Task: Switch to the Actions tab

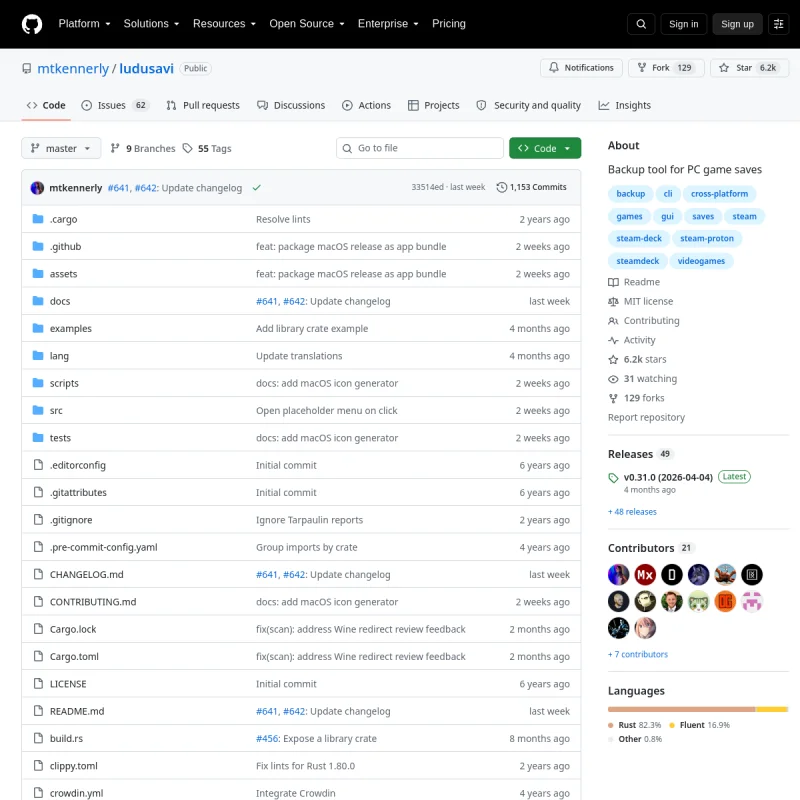Action: tap(366, 106)
